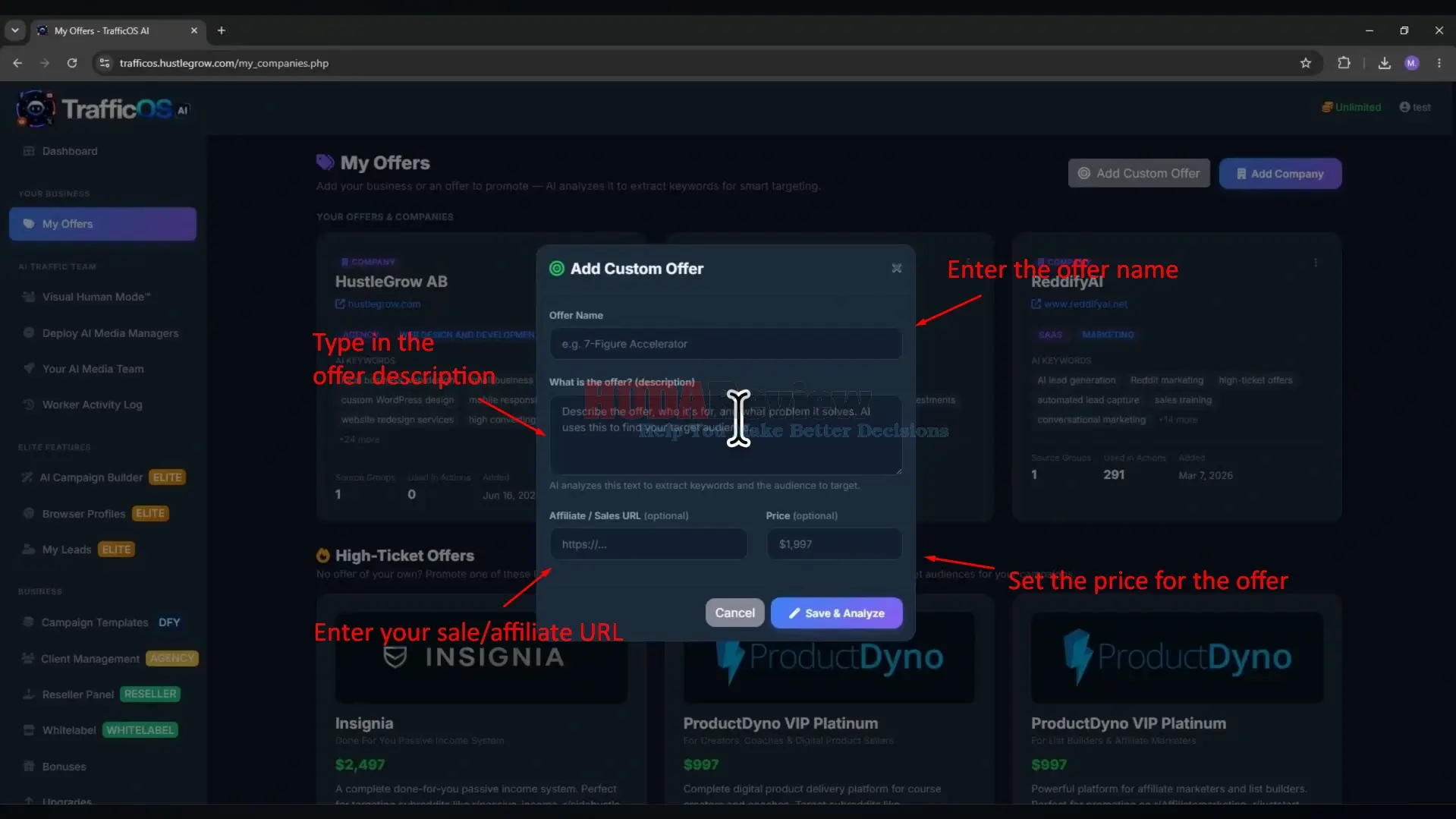Reload the browser page

click(x=72, y=63)
